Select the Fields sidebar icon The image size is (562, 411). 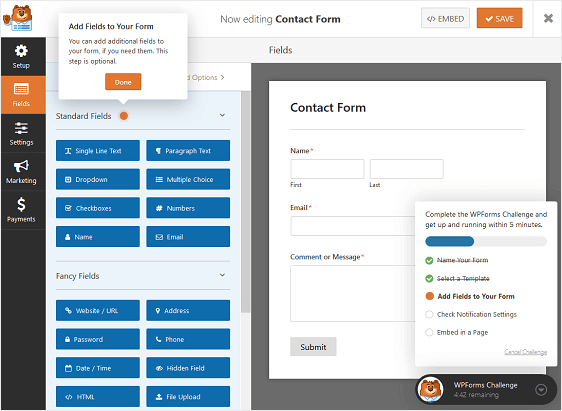pyautogui.click(x=21, y=89)
